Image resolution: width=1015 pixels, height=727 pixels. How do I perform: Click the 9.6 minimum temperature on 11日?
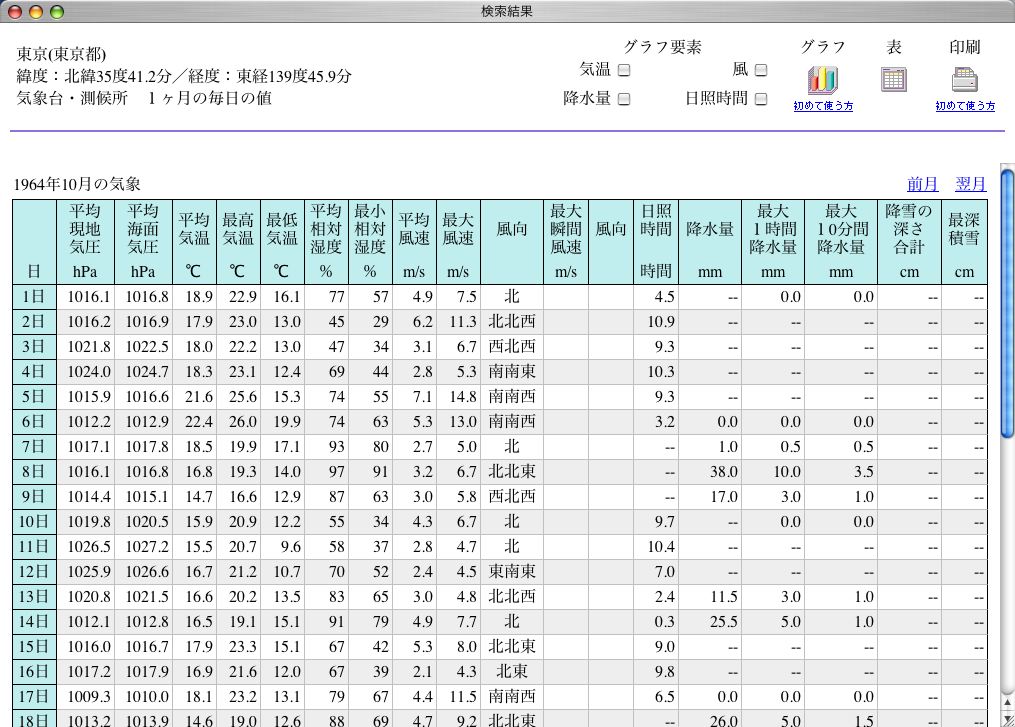point(291,547)
